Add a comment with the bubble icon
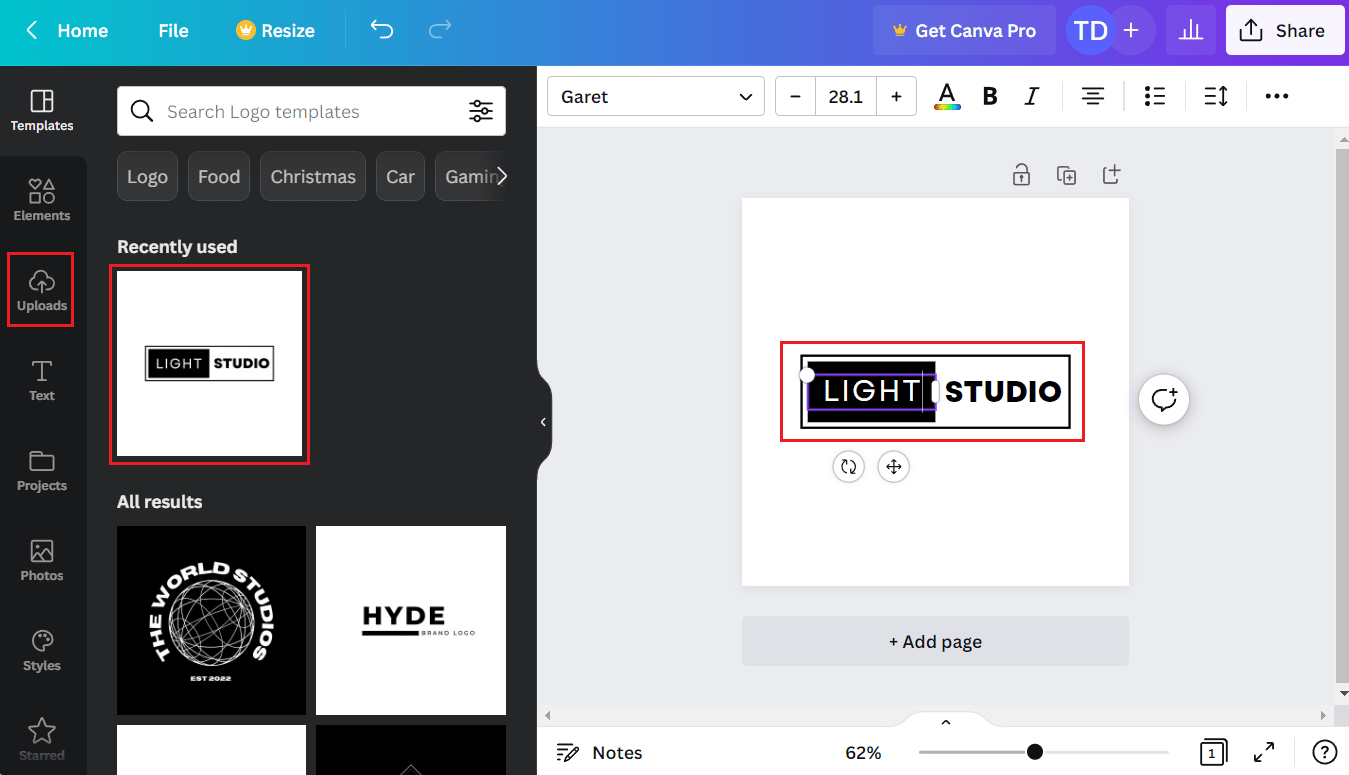The width and height of the screenshot is (1349, 775). [x=1164, y=399]
